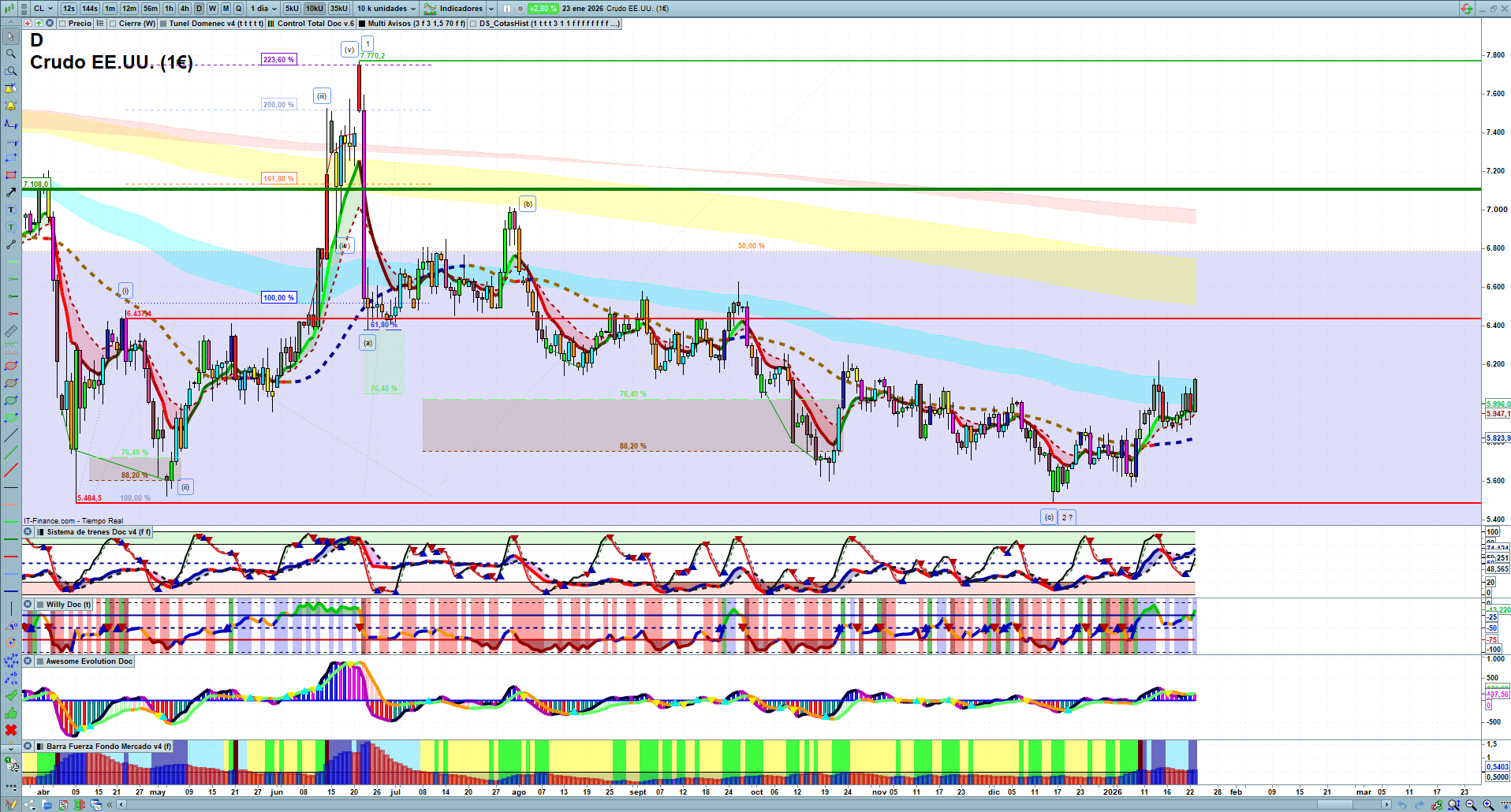Close the Barra Fuerza Fondo Mercado panel

click(x=28, y=747)
